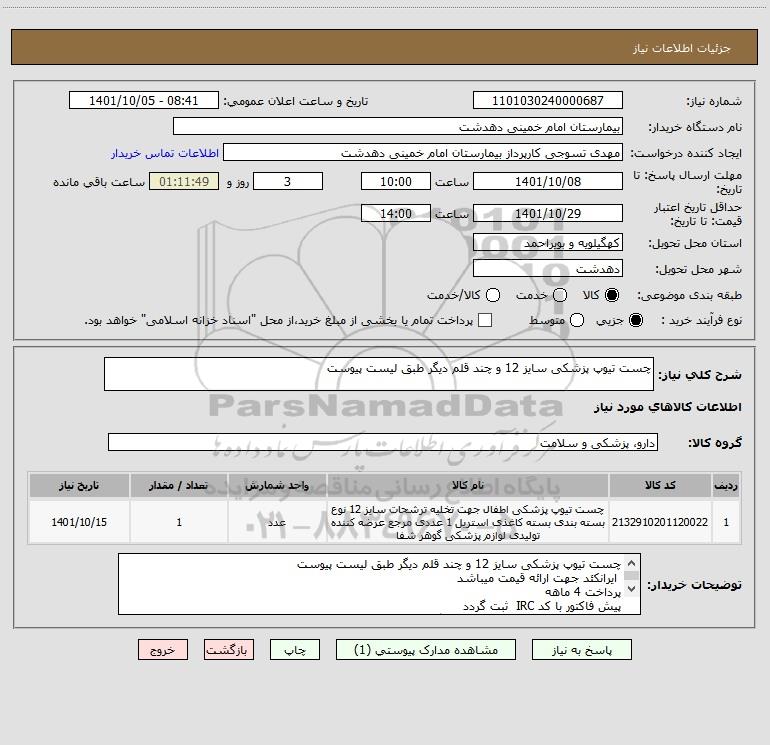This screenshot has height=745, width=770.
Task: Select the کالا radio button
Action: (x=612, y=295)
